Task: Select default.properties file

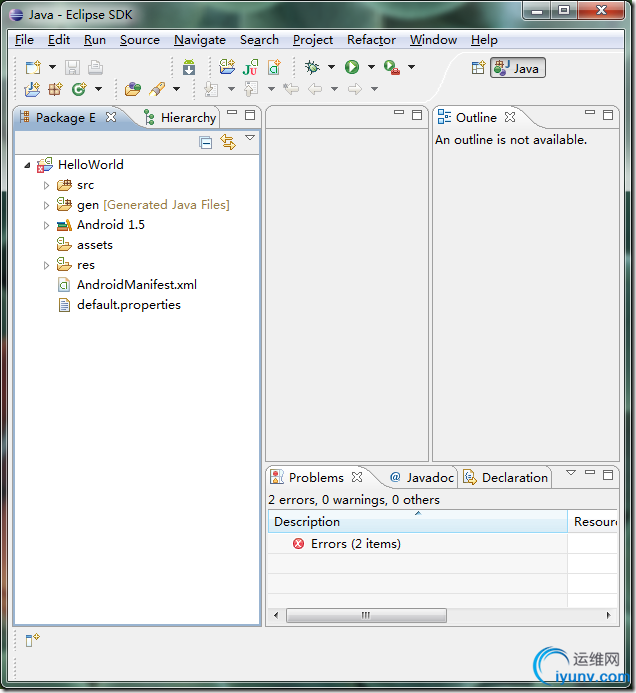Action: (119, 305)
